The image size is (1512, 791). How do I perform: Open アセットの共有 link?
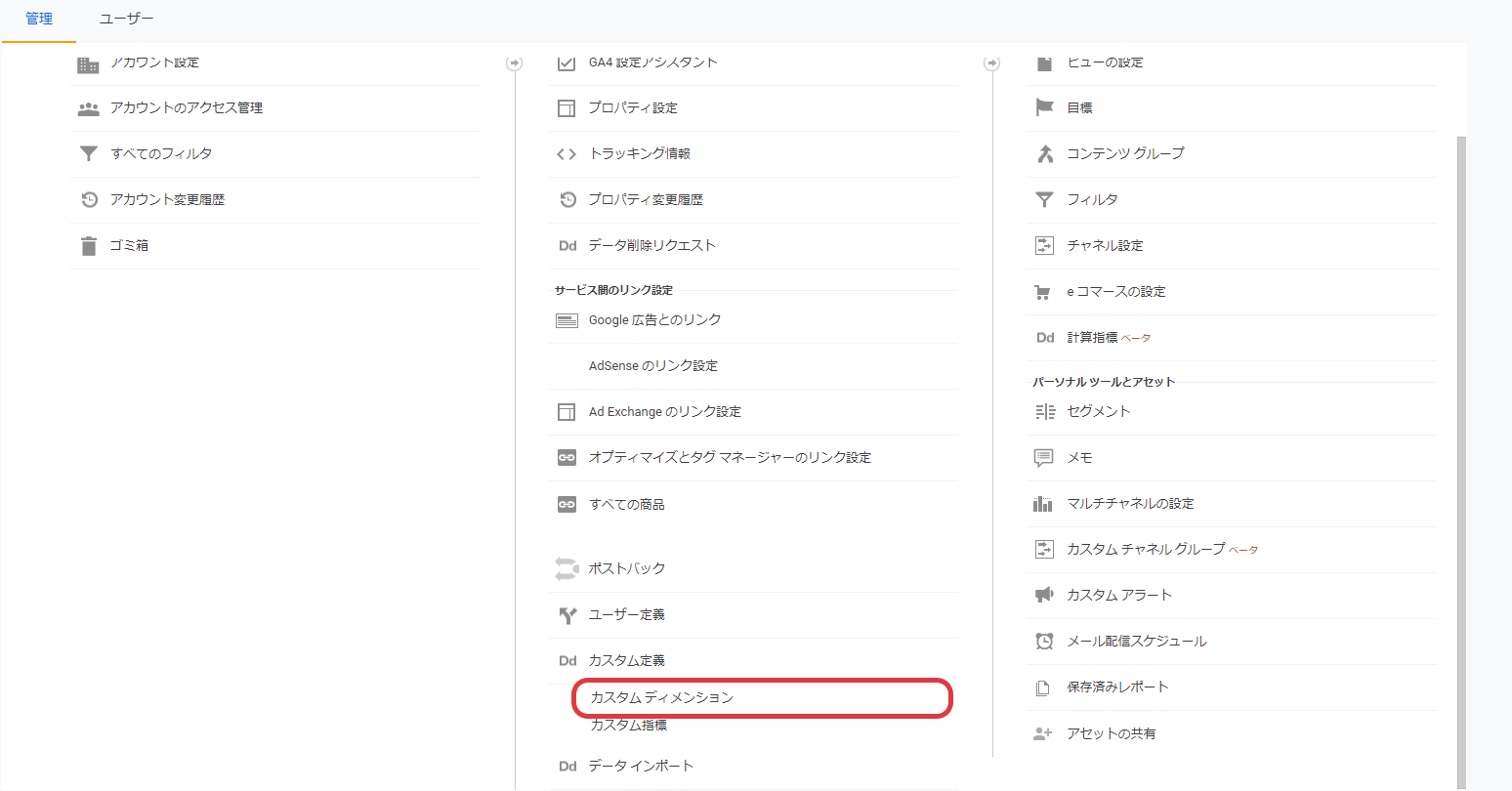pos(1112,733)
